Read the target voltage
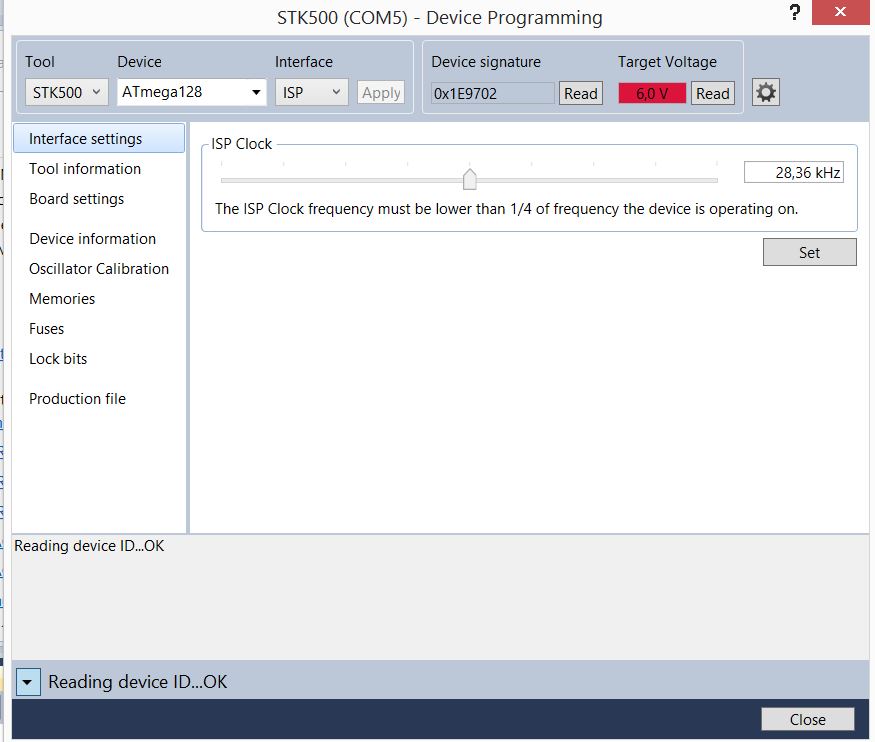Screen dimensions: 875x742 pos(712,93)
